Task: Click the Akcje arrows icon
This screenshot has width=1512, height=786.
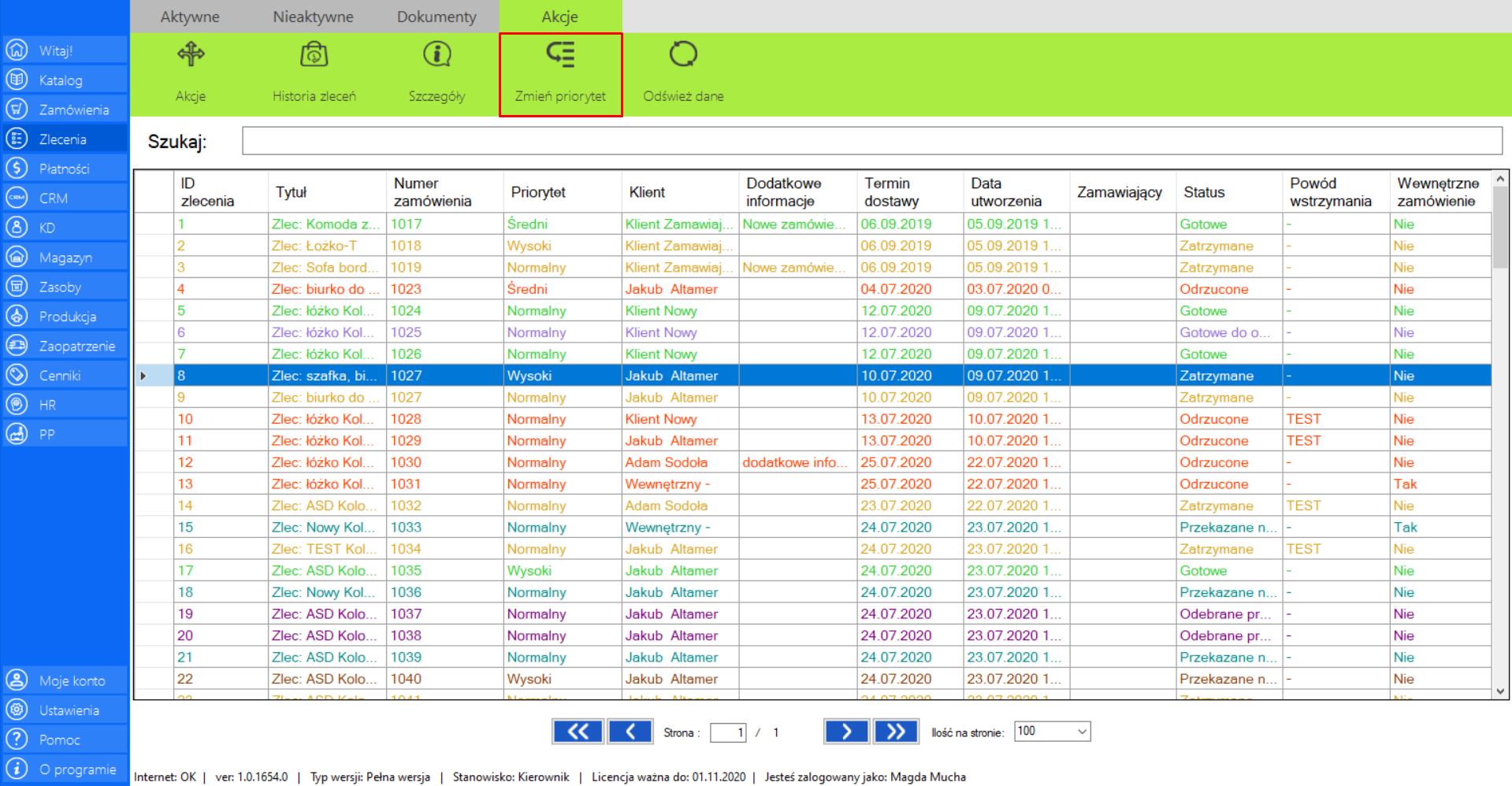Action: 191,55
